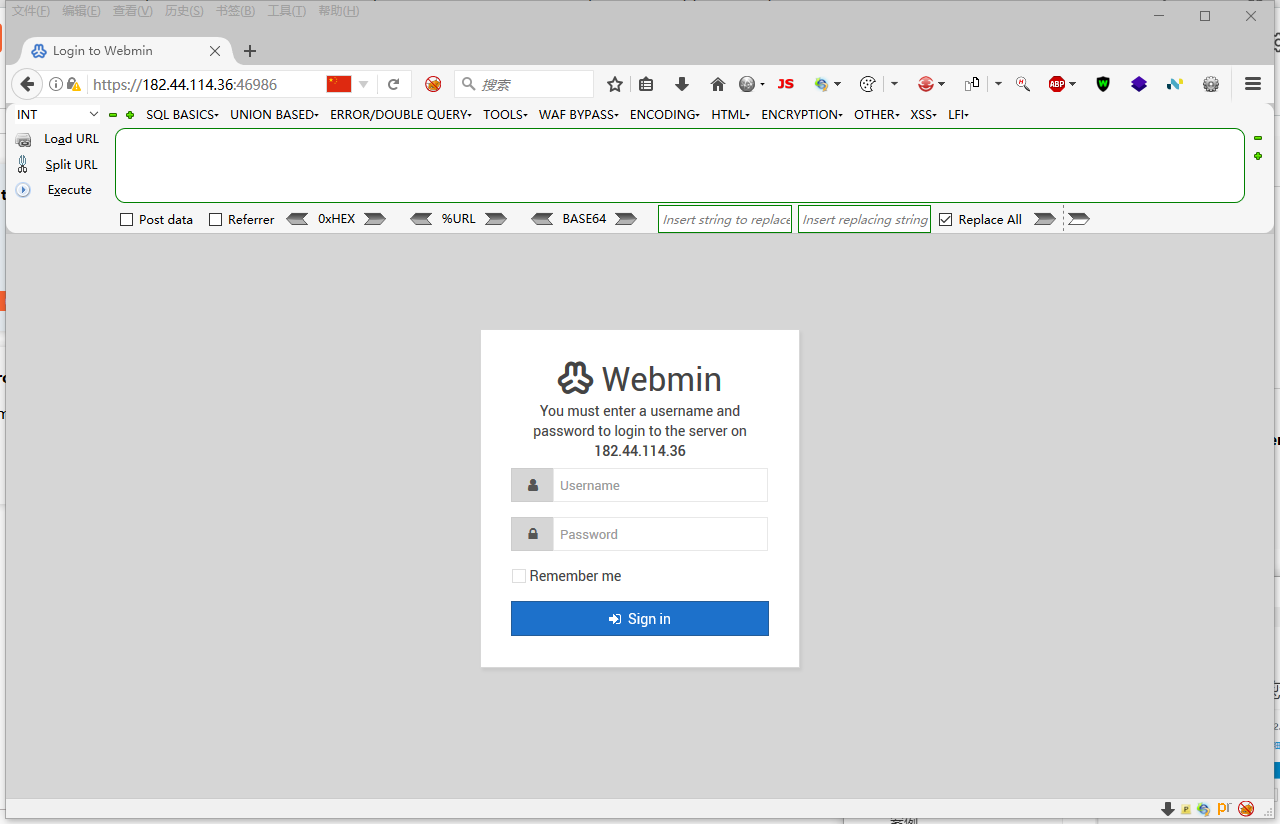Open the OTHER dropdown menu
The height and width of the screenshot is (824, 1280).
click(877, 115)
